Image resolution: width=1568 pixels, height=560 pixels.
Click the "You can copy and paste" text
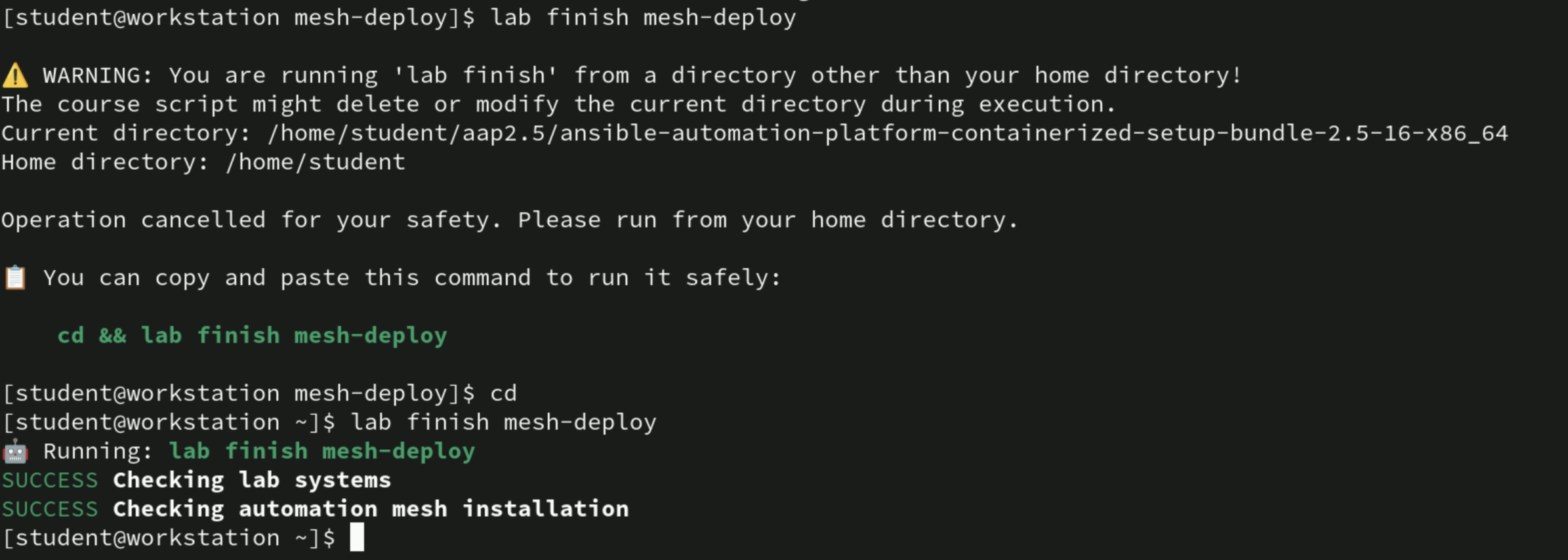point(412,278)
